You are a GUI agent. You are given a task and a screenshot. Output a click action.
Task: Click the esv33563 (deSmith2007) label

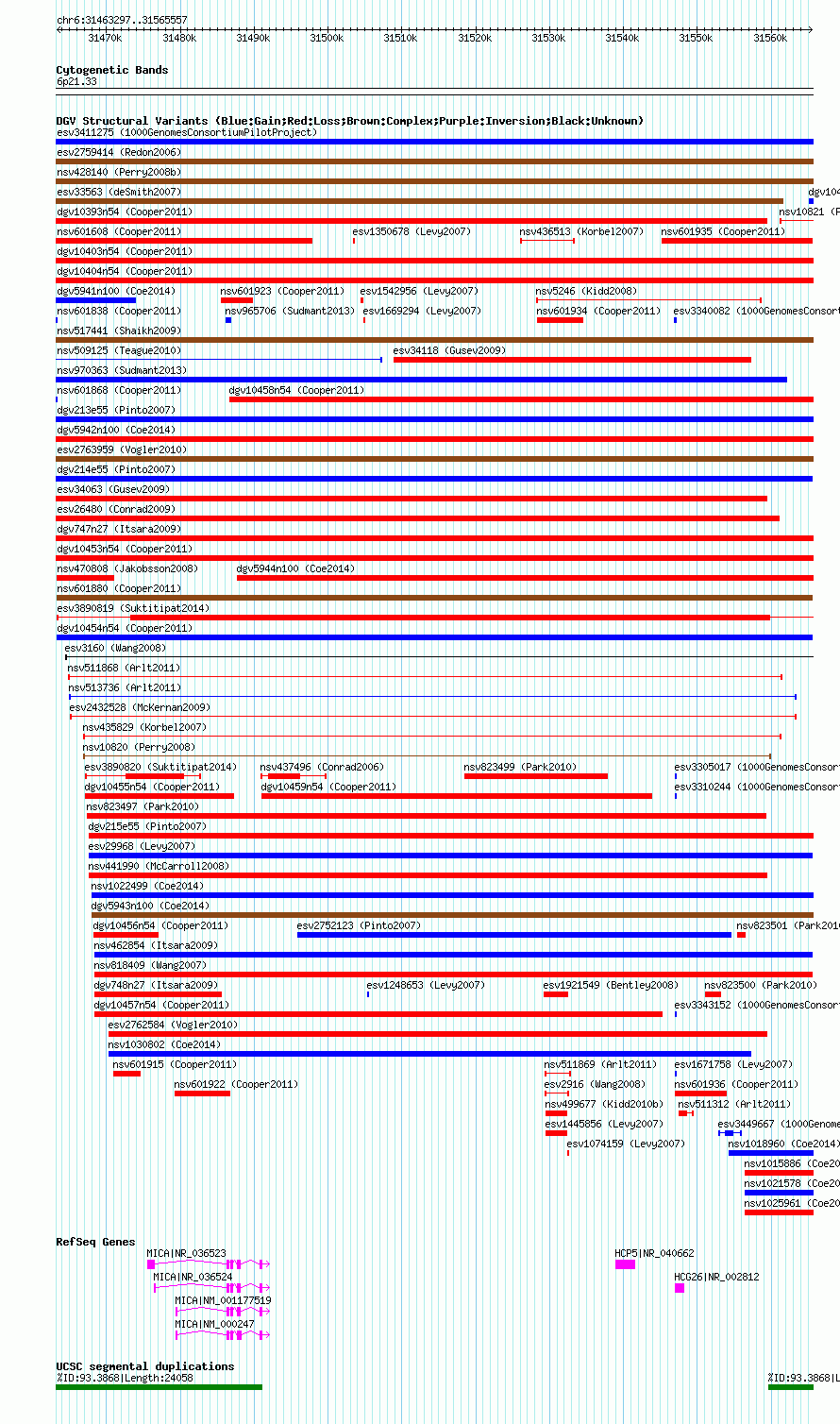pyautogui.click(x=119, y=193)
